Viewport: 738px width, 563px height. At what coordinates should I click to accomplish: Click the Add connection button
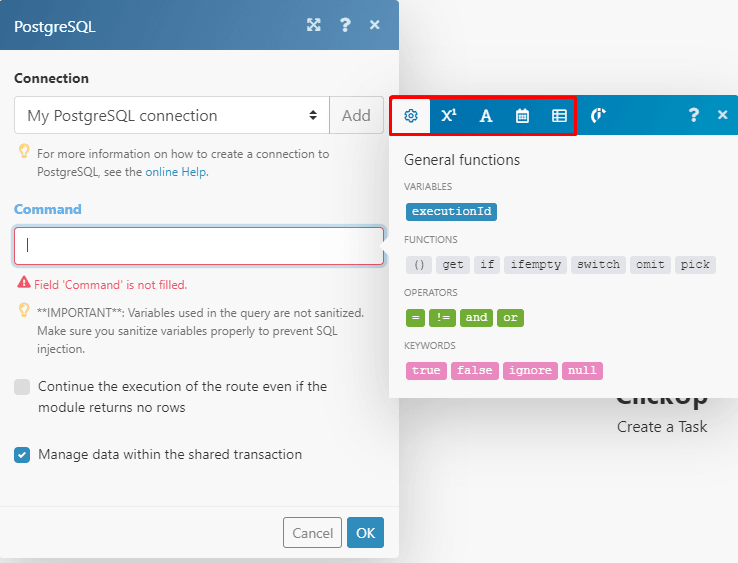tap(356, 116)
